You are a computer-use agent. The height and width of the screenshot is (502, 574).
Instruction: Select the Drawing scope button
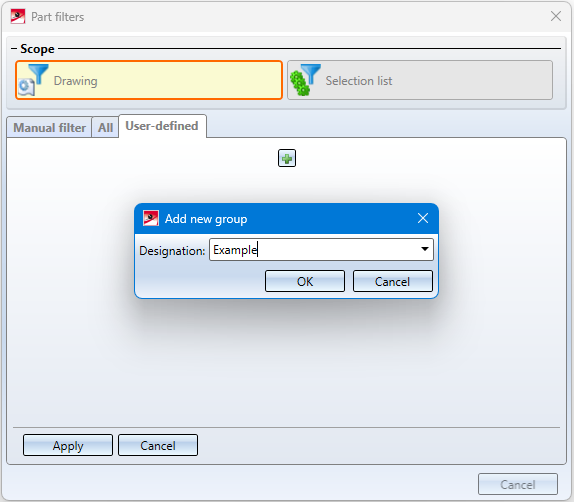click(x=149, y=80)
